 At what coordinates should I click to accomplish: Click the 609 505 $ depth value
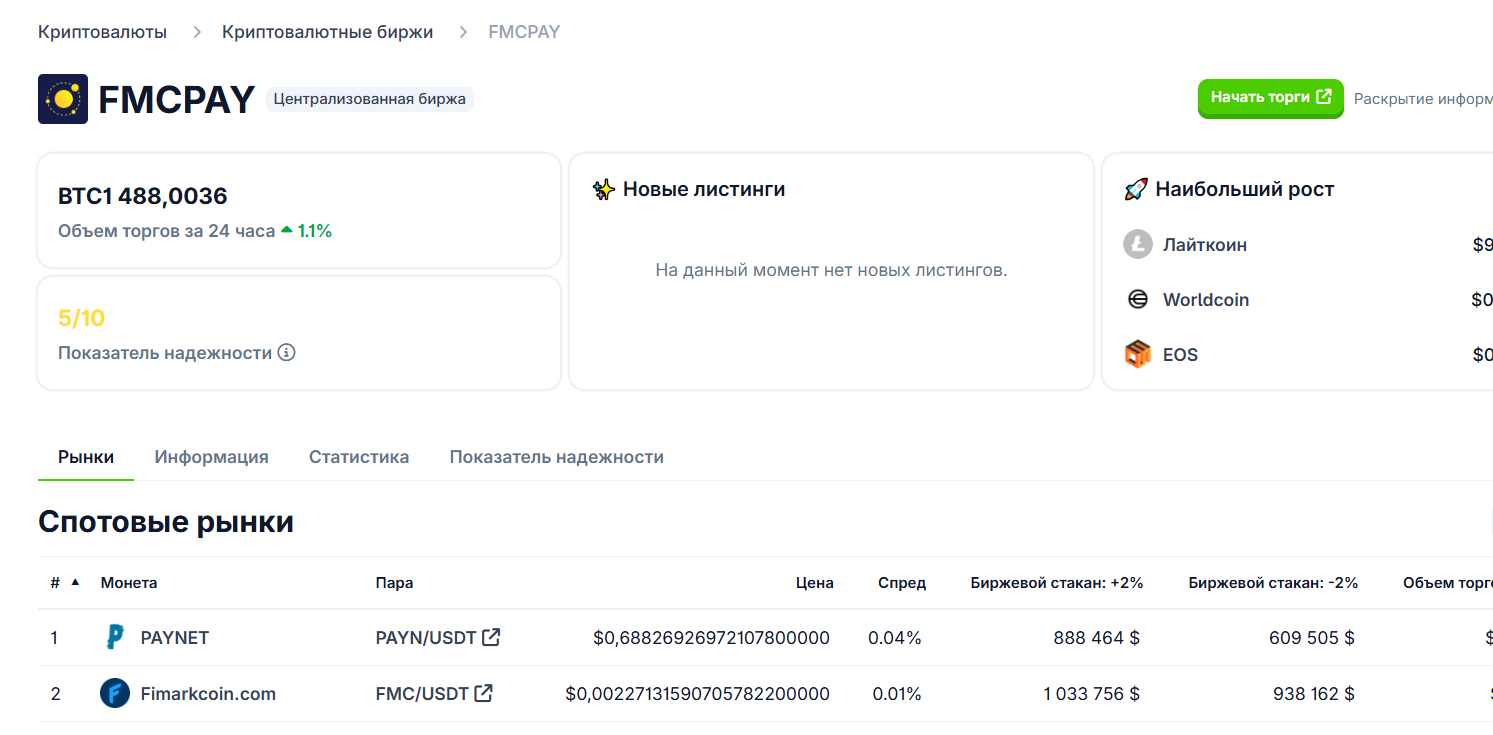point(1312,637)
